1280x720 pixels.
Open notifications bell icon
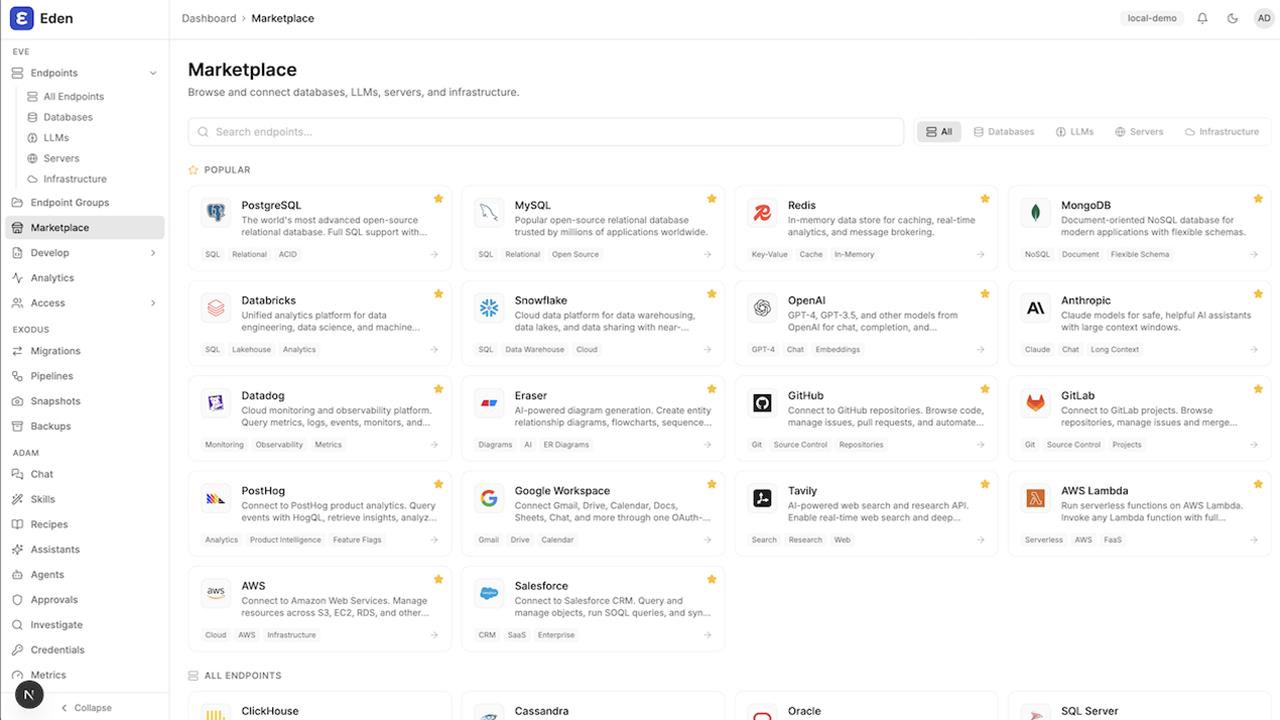(1203, 18)
